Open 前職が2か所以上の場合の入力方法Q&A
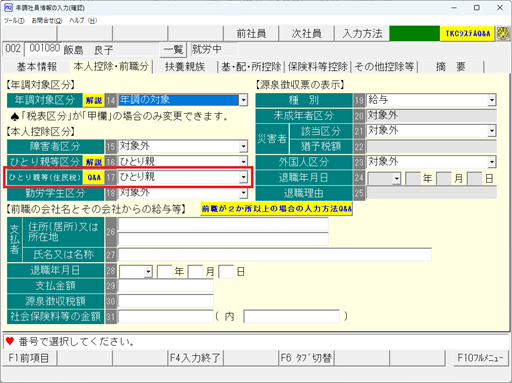The width and height of the screenshot is (512, 383). click(276, 209)
